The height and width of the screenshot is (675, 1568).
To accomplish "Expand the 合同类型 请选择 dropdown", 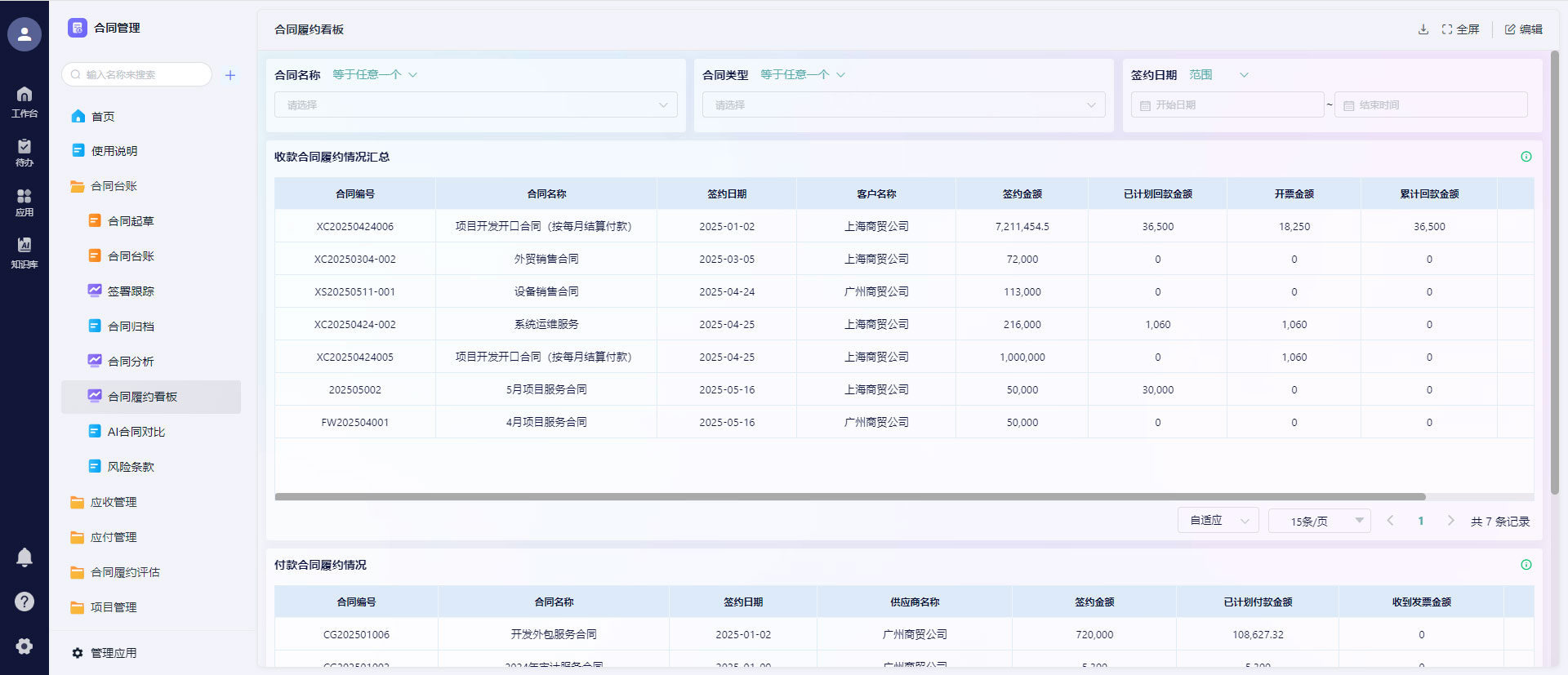I will point(903,105).
